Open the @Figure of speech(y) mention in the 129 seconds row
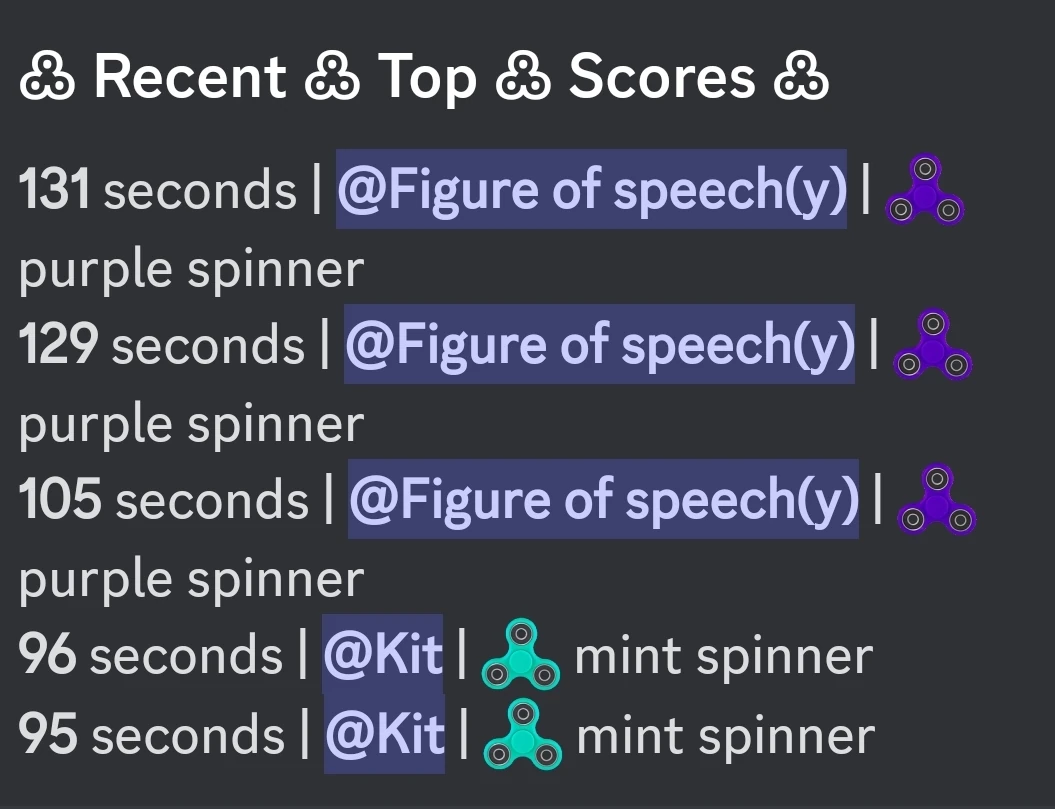This screenshot has width=1055, height=809. pos(600,344)
